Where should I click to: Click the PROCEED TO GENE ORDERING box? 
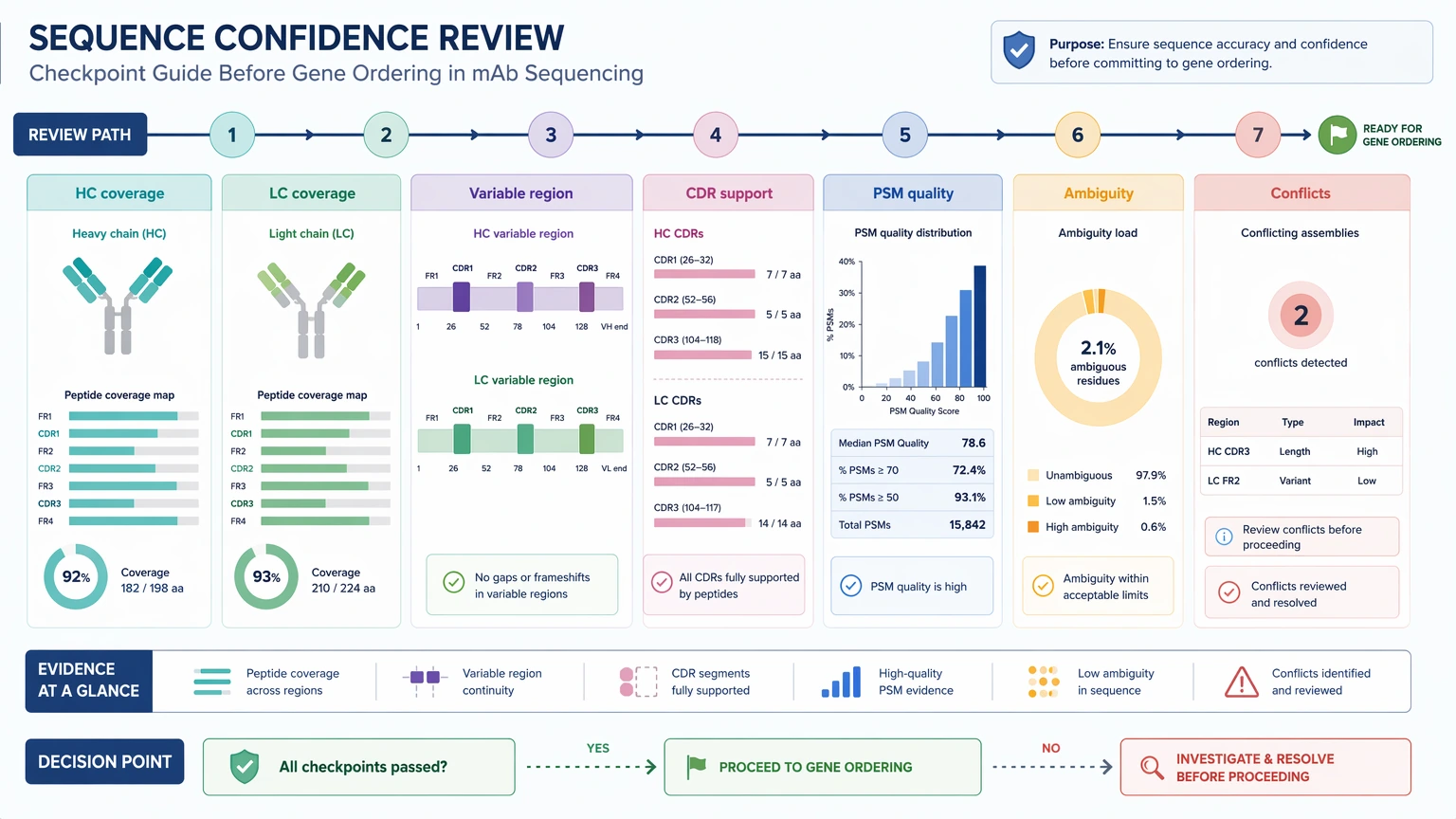pyautogui.click(x=823, y=767)
